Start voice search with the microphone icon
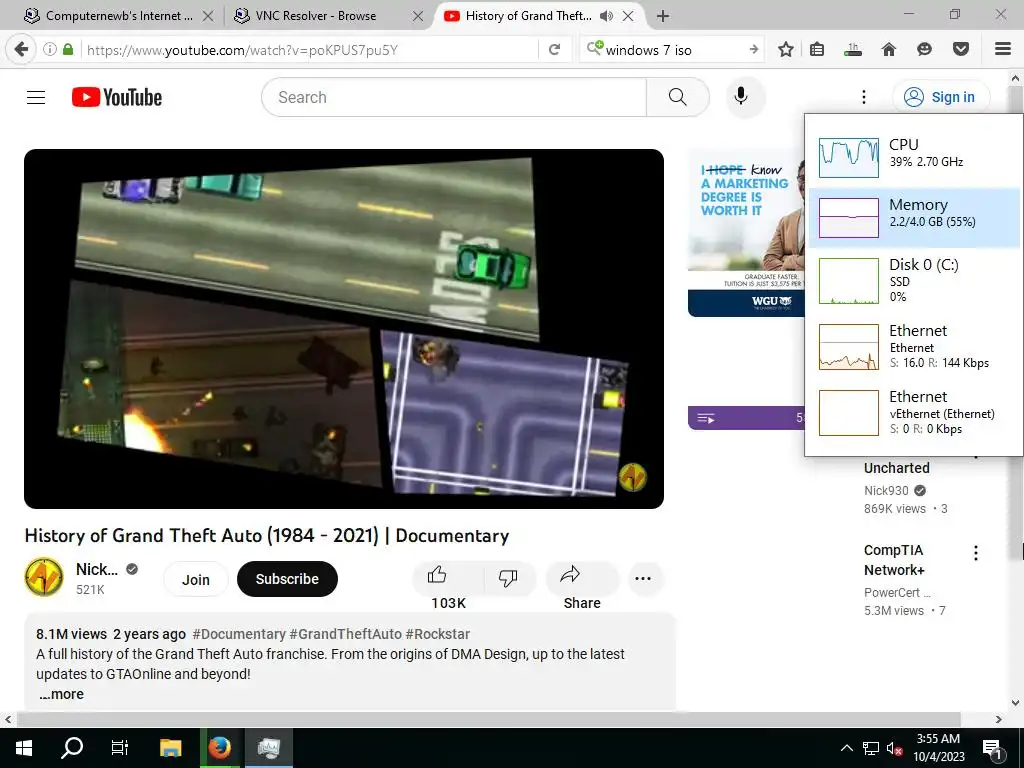The image size is (1024, 768). pos(741,97)
